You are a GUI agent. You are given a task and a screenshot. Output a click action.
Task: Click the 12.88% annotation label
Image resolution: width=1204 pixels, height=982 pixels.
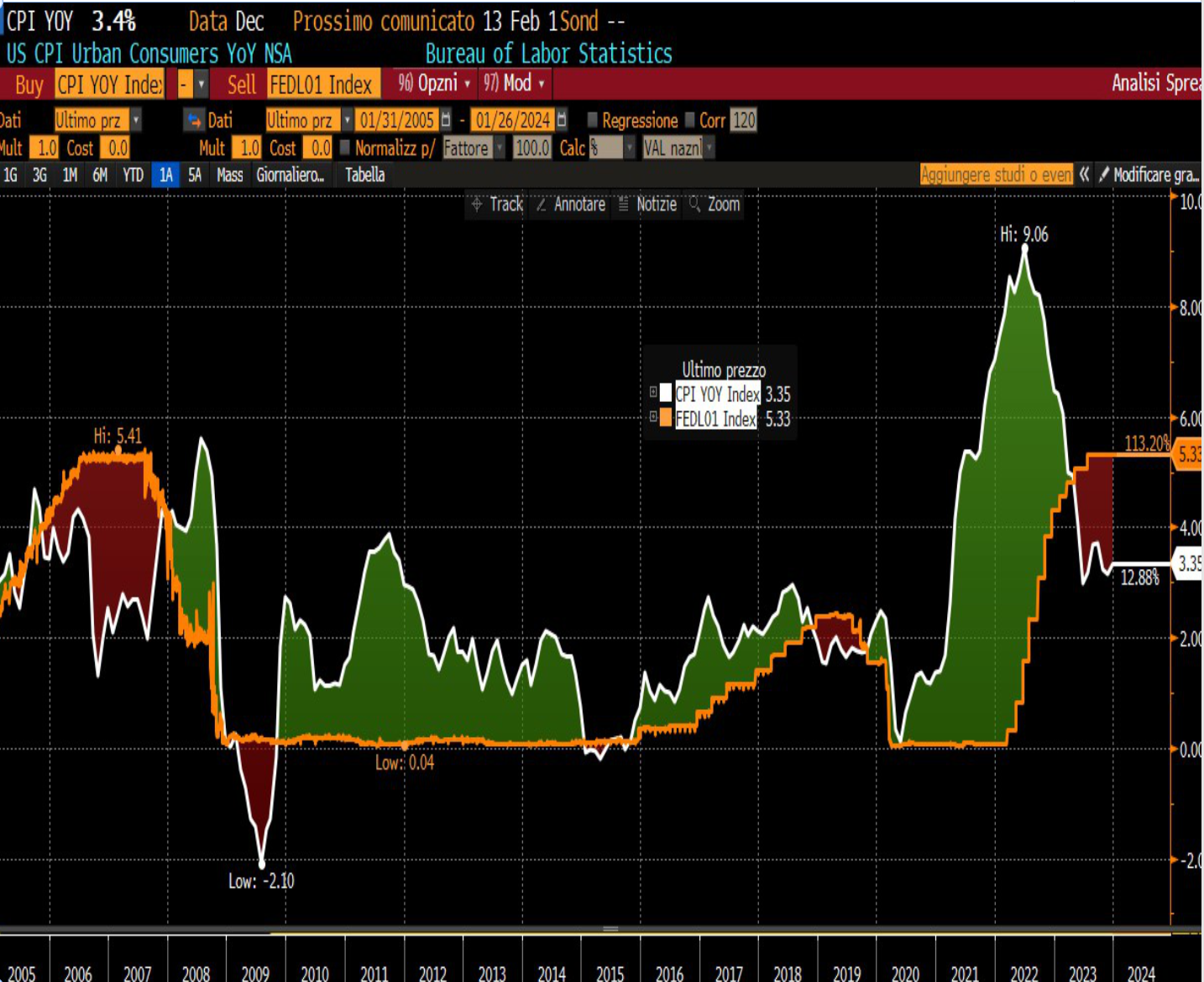[x=1139, y=577]
